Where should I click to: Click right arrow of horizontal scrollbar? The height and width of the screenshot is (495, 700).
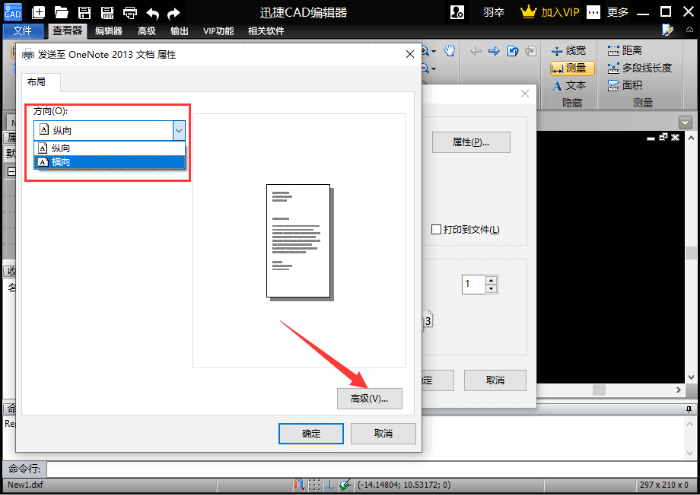click(x=679, y=390)
